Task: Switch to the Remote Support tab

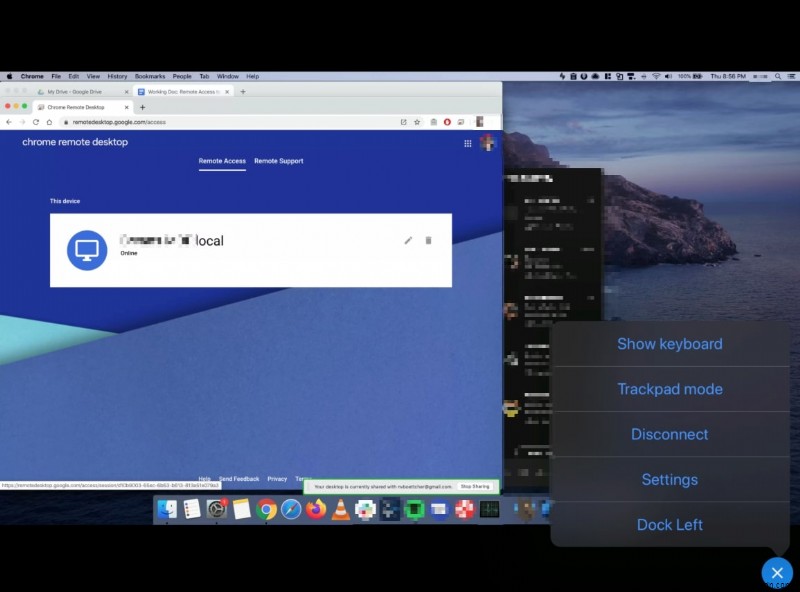Action: (278, 160)
